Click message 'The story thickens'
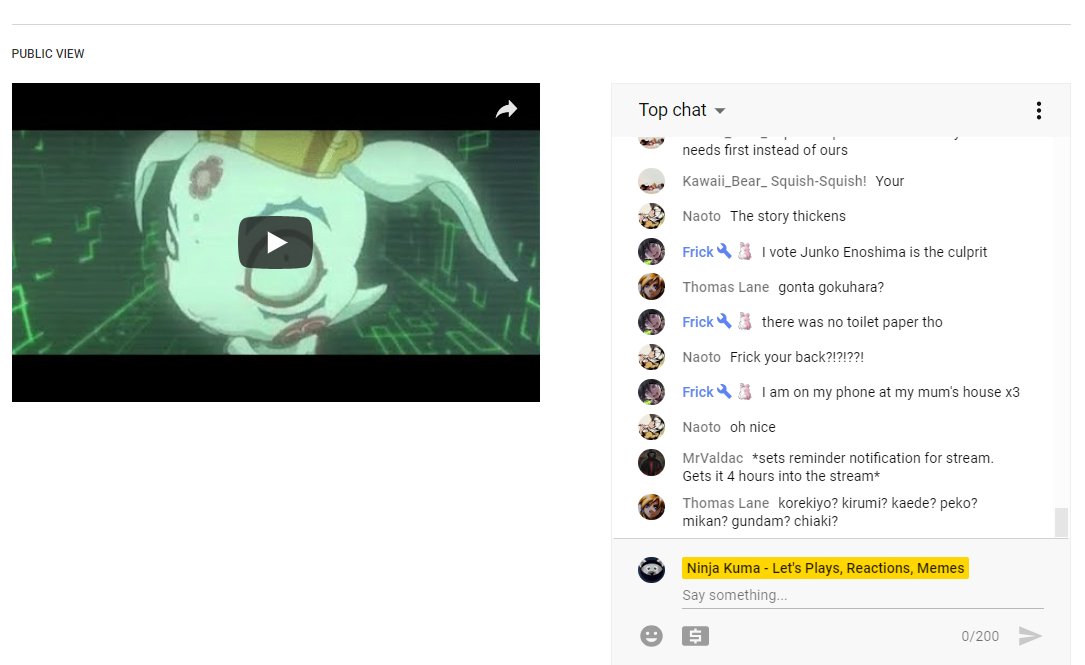Image resolution: width=1085 pixels, height=665 pixels. (787, 216)
